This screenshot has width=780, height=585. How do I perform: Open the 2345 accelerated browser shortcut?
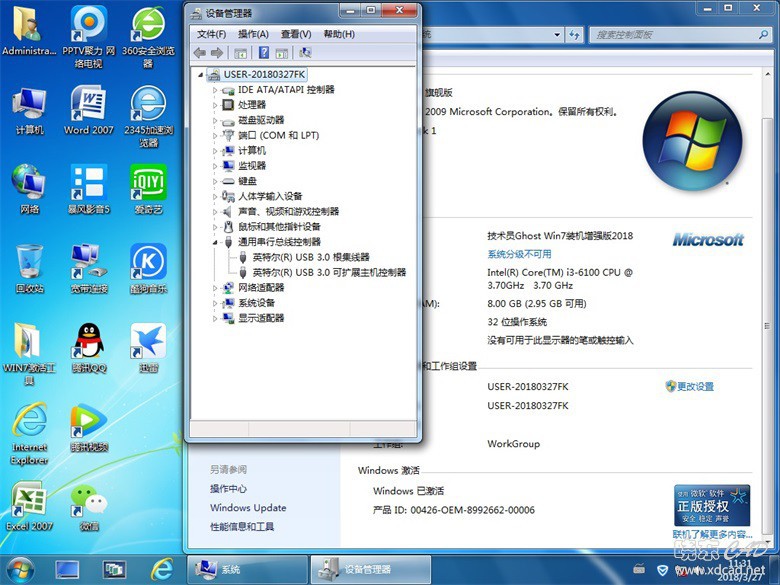[x=148, y=117]
